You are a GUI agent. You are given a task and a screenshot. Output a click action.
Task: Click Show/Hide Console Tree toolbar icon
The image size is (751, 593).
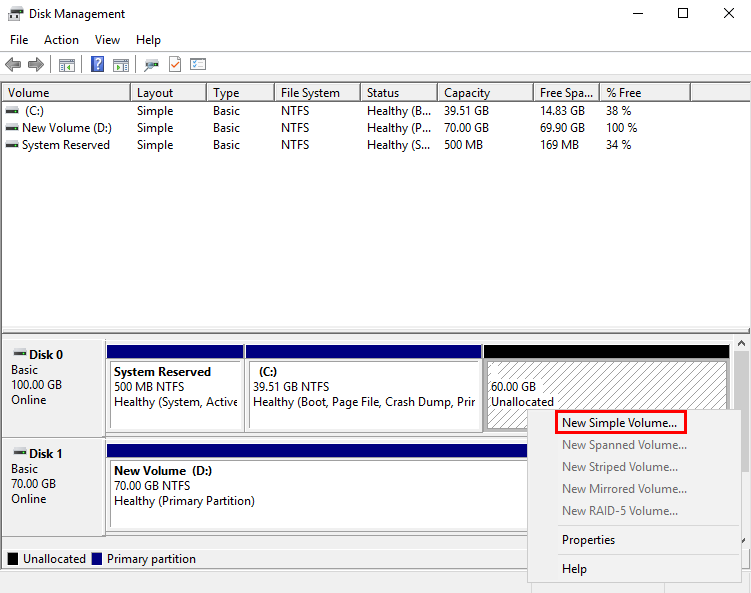[67, 64]
